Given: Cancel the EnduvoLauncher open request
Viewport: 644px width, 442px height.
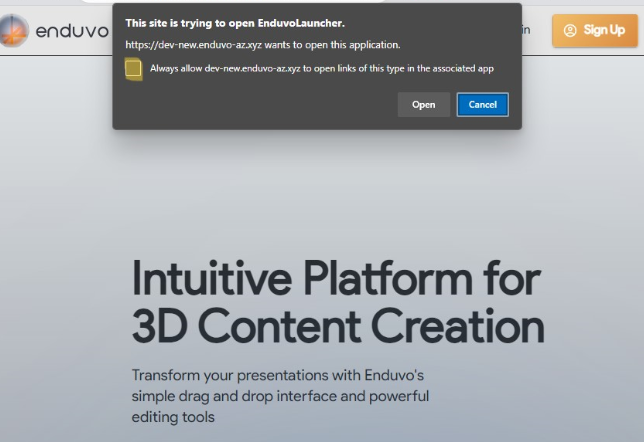Looking at the screenshot, I should 483,105.
